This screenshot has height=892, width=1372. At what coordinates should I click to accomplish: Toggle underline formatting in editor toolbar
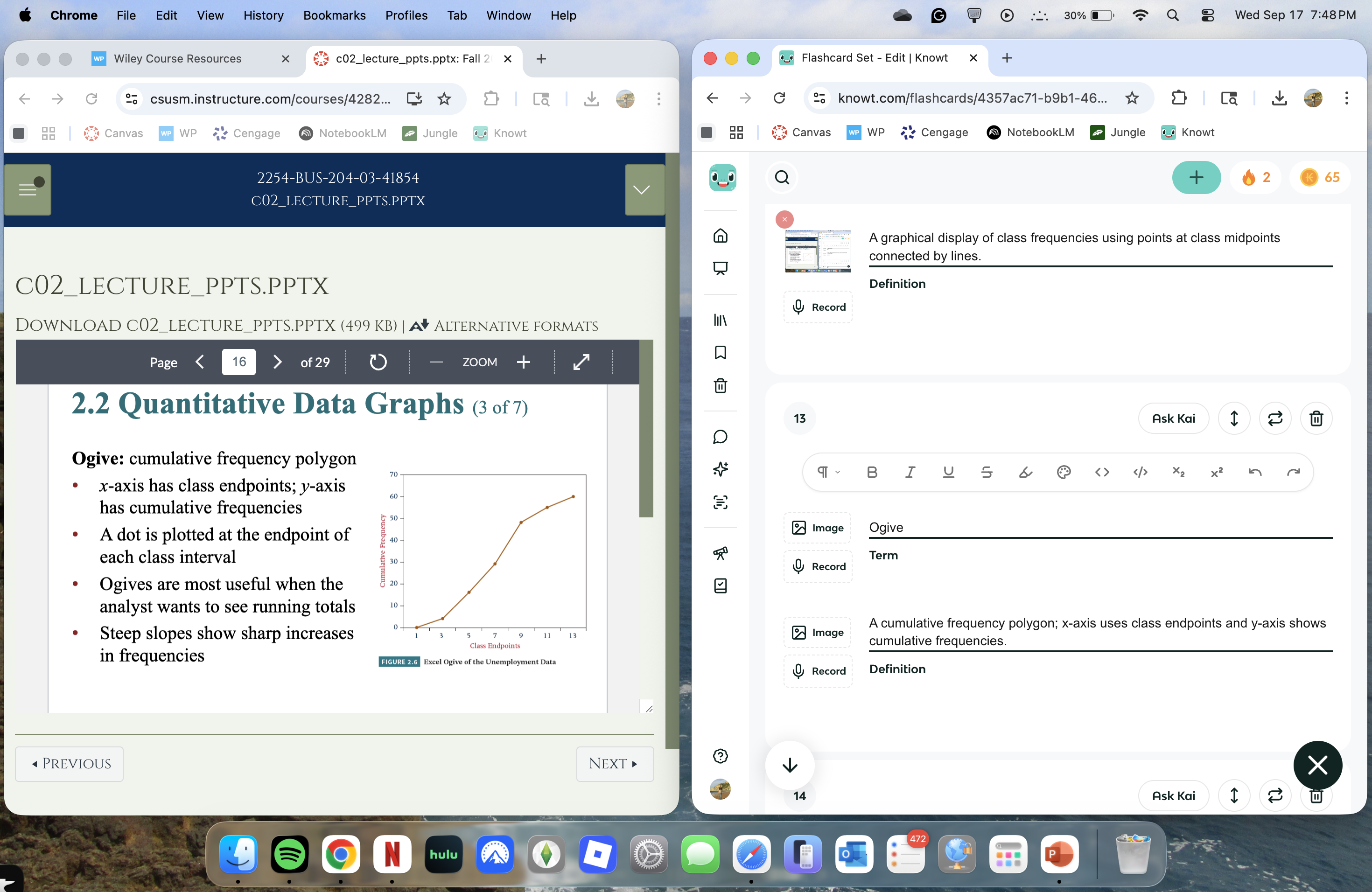(x=948, y=473)
